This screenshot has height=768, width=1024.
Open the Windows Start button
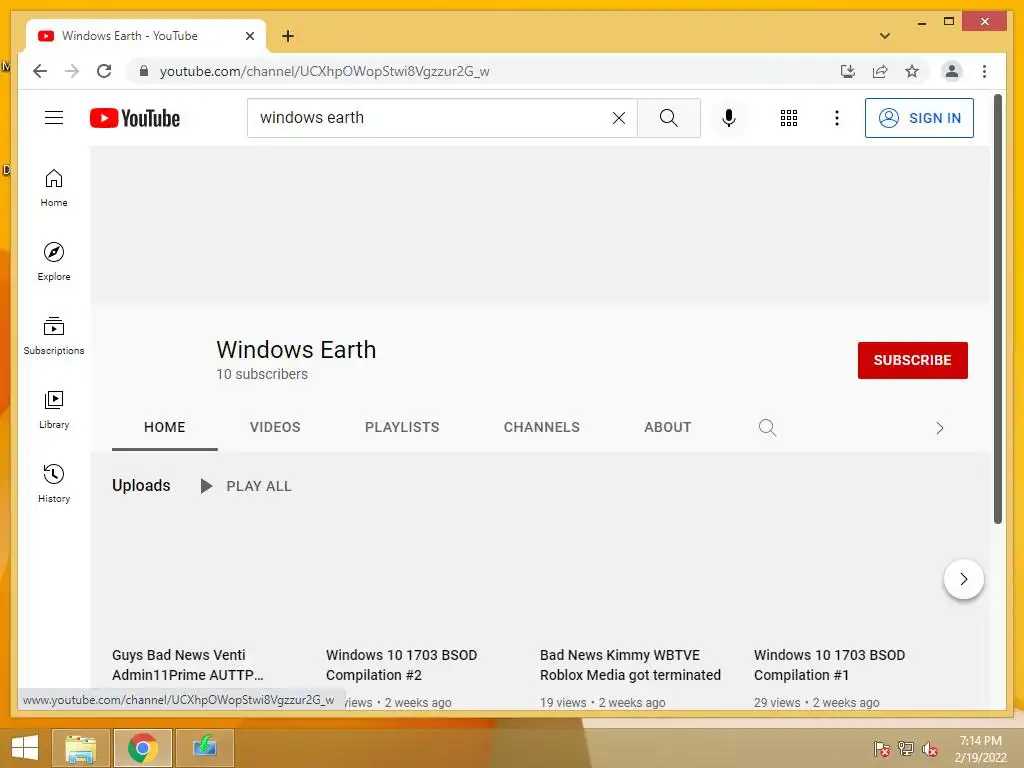25,748
